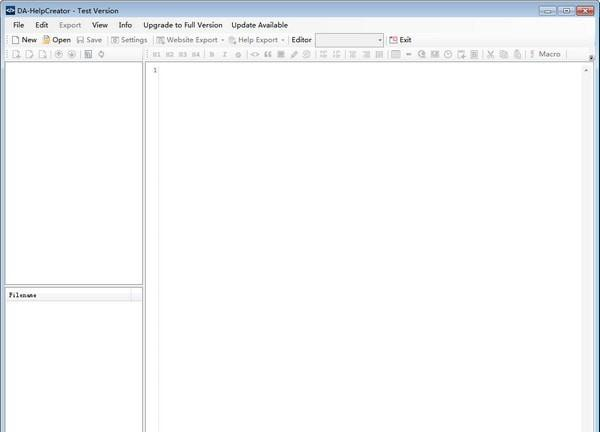Click the first new-page icon in the left toolbar
Screen dimensions: 600x432
(16, 54)
